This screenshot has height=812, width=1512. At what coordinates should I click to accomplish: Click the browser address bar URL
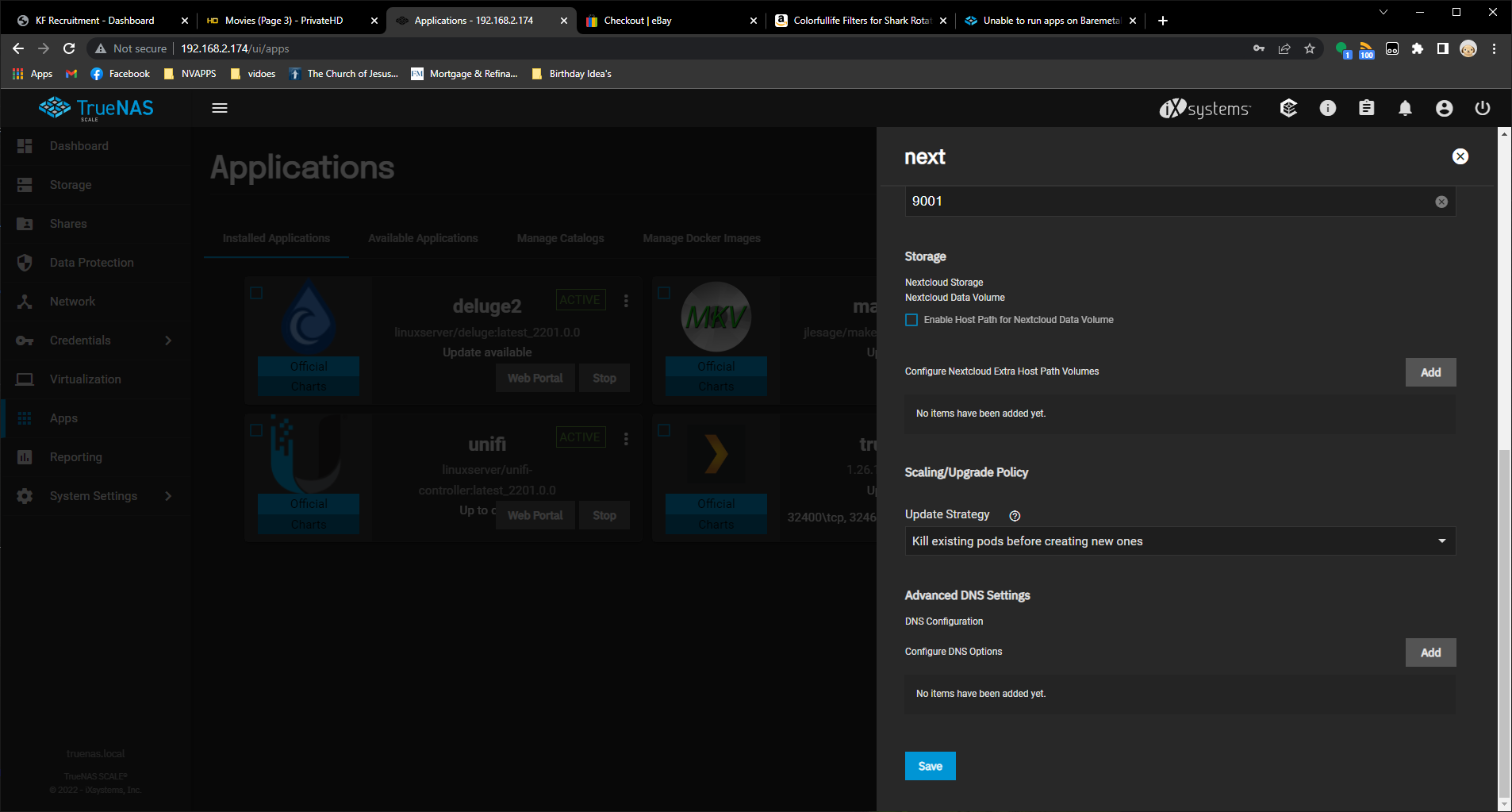click(x=235, y=48)
